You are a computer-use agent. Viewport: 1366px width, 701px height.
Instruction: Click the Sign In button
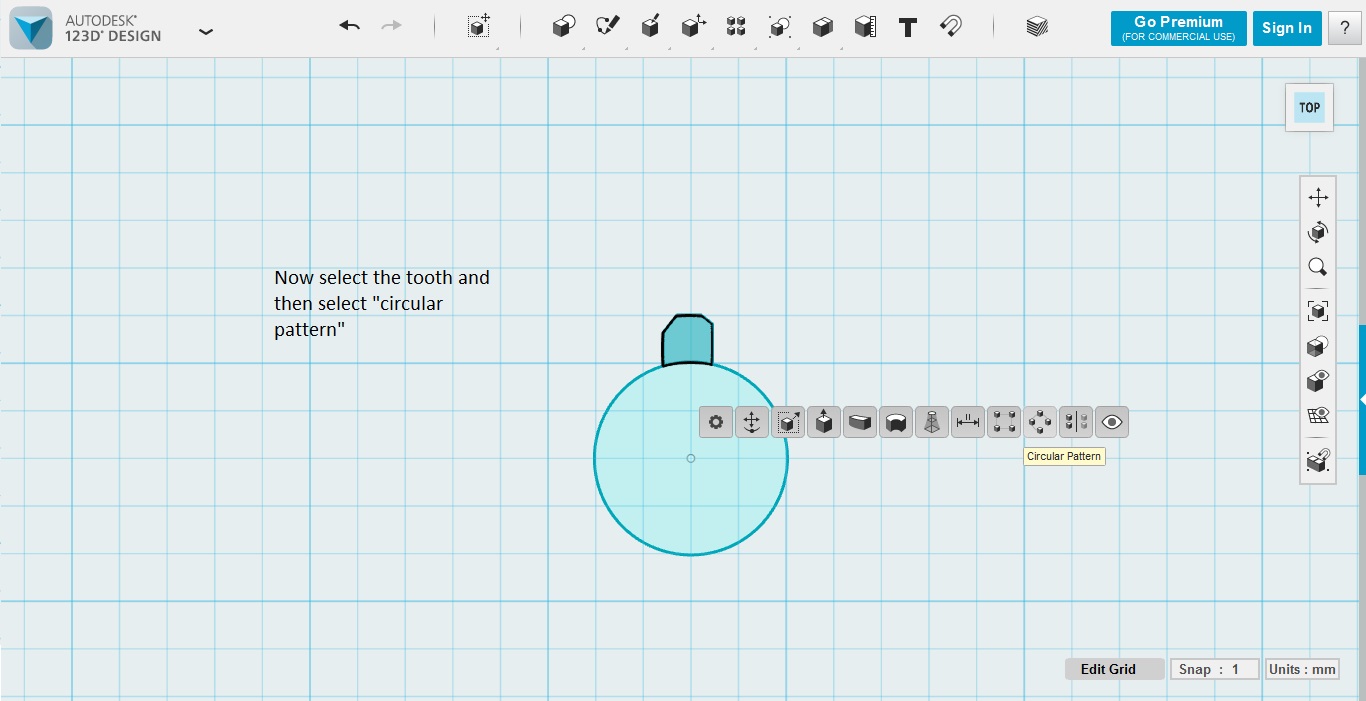coord(1287,27)
